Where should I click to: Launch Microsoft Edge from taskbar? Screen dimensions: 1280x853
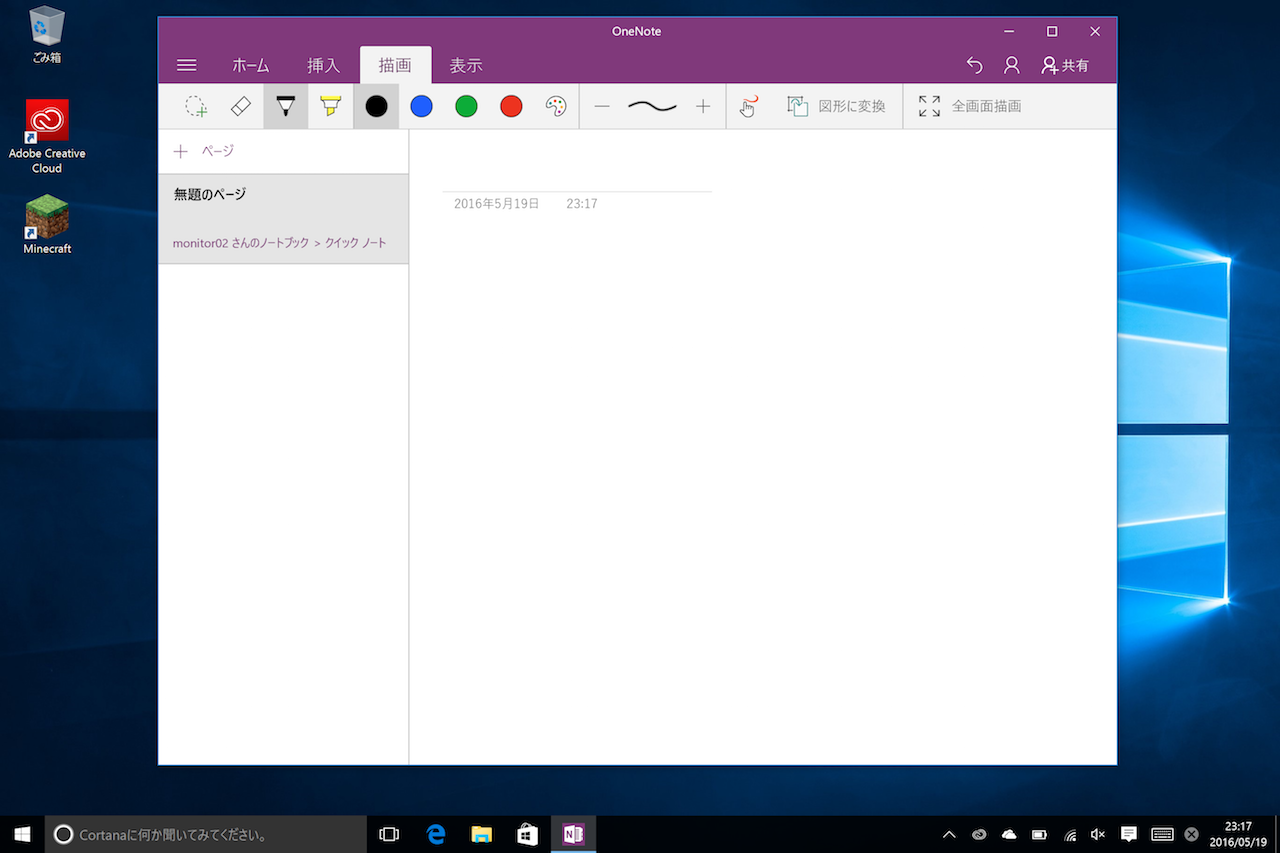pos(436,834)
